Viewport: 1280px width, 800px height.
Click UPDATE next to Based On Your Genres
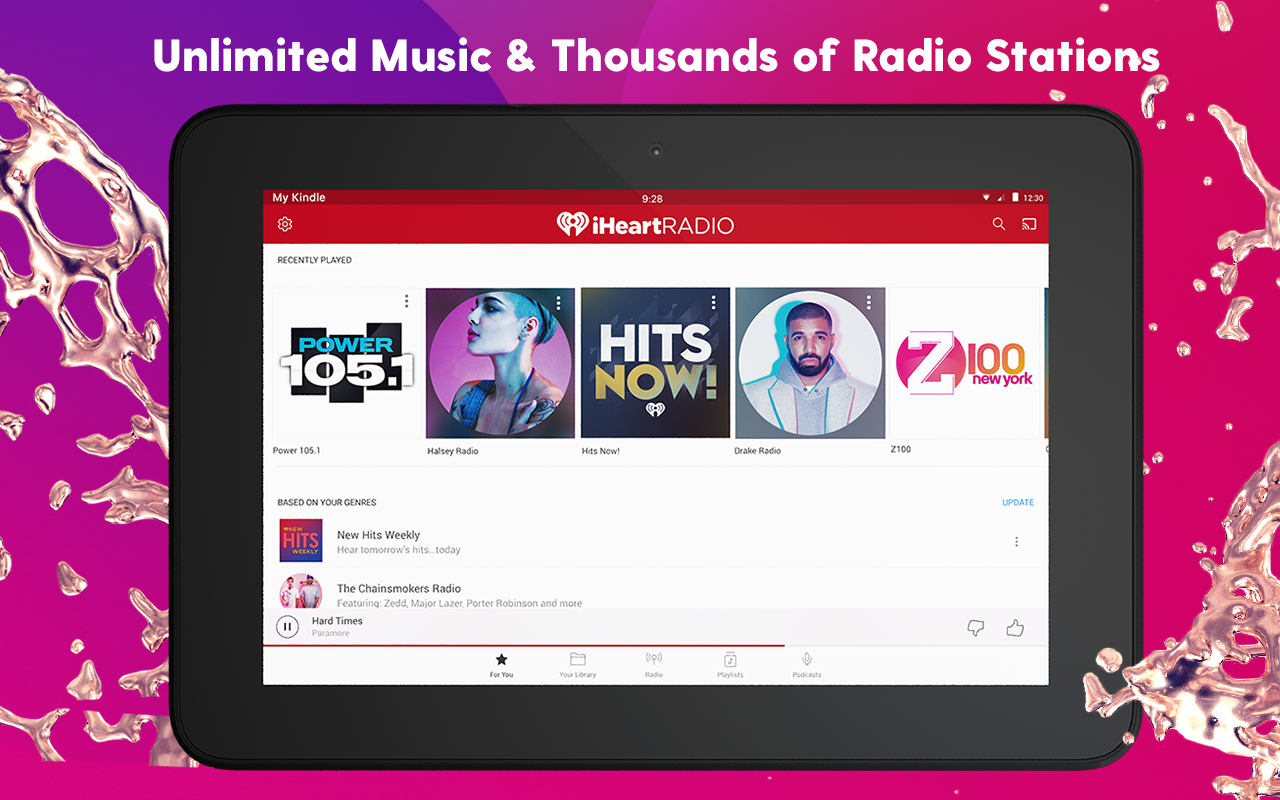(1018, 503)
